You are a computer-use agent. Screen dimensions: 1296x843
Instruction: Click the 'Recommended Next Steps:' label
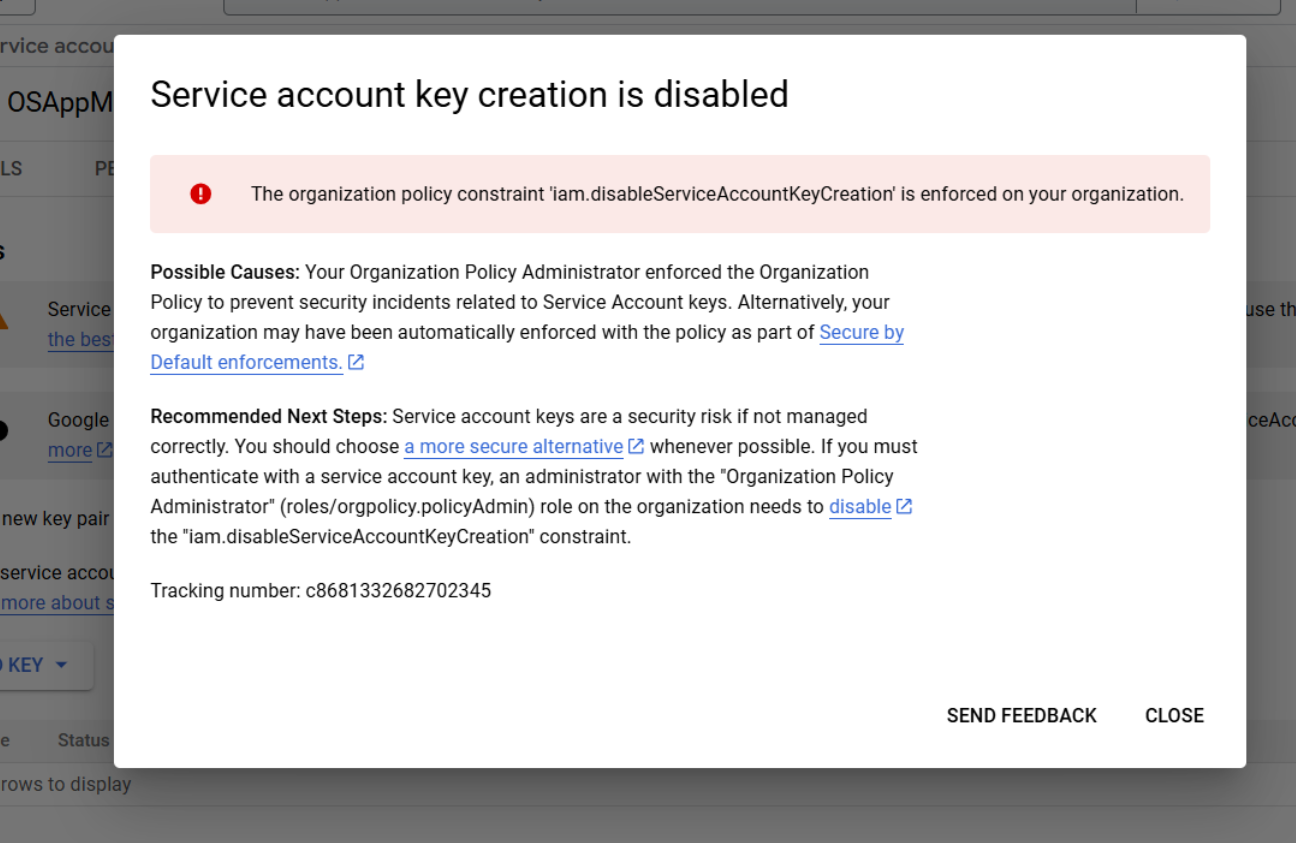[x=269, y=416]
